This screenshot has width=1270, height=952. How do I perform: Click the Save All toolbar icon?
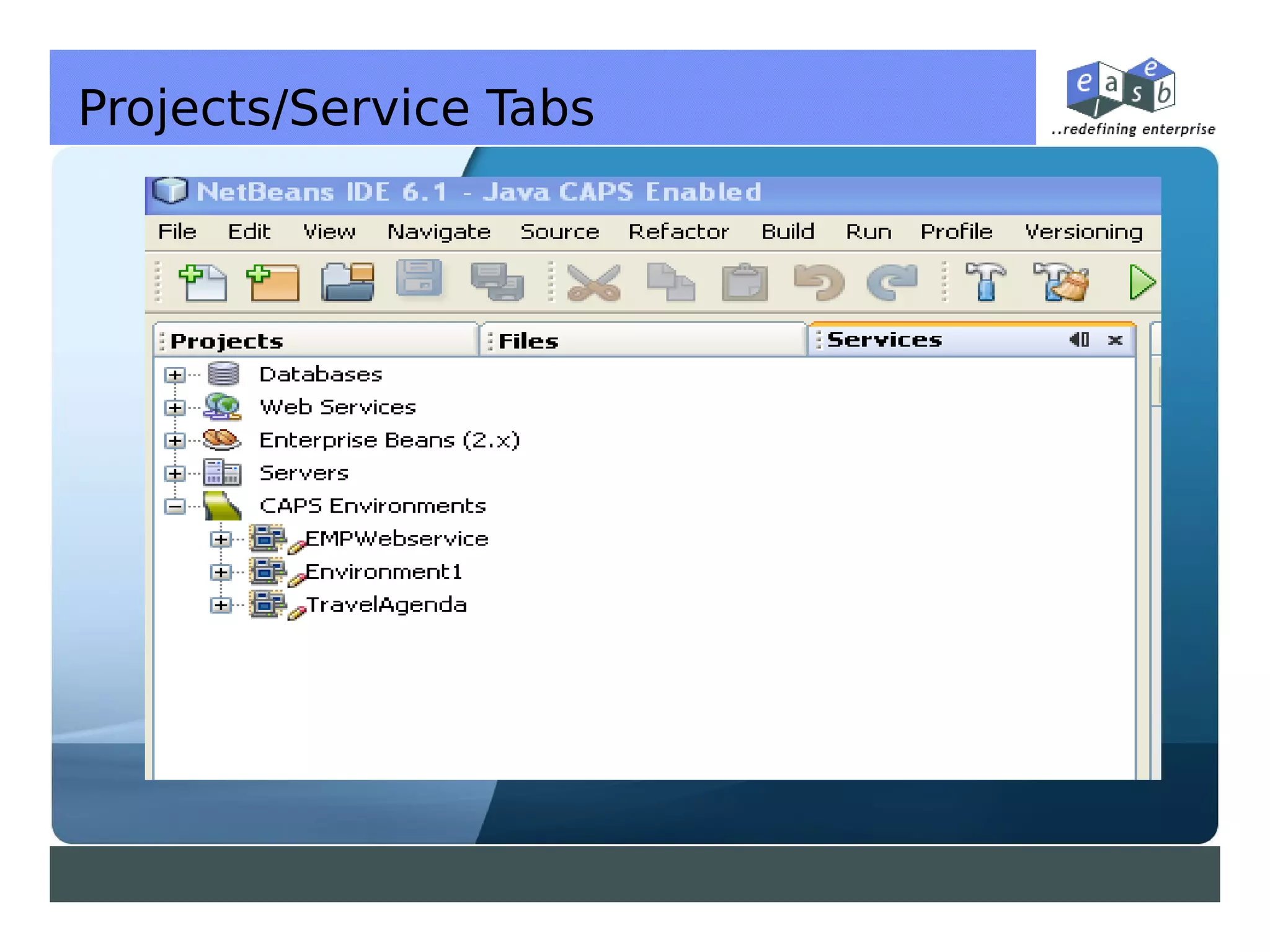[x=497, y=282]
